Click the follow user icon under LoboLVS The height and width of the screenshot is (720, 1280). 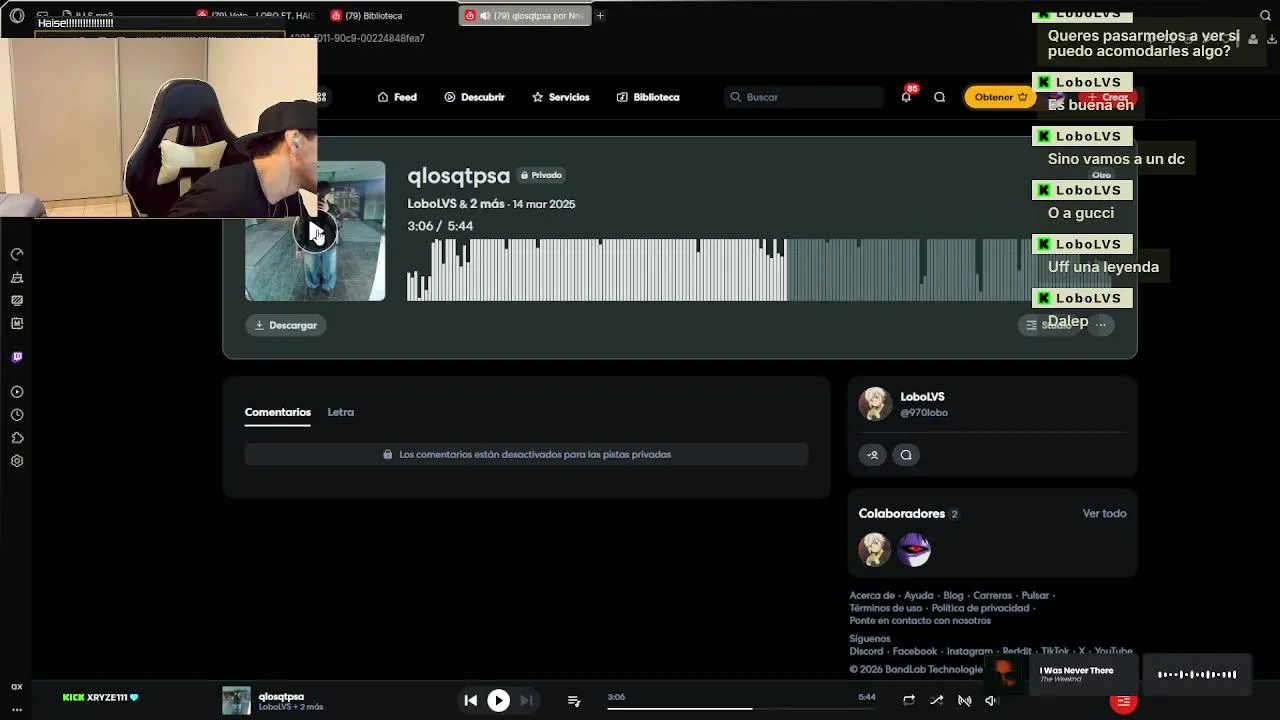(873, 455)
